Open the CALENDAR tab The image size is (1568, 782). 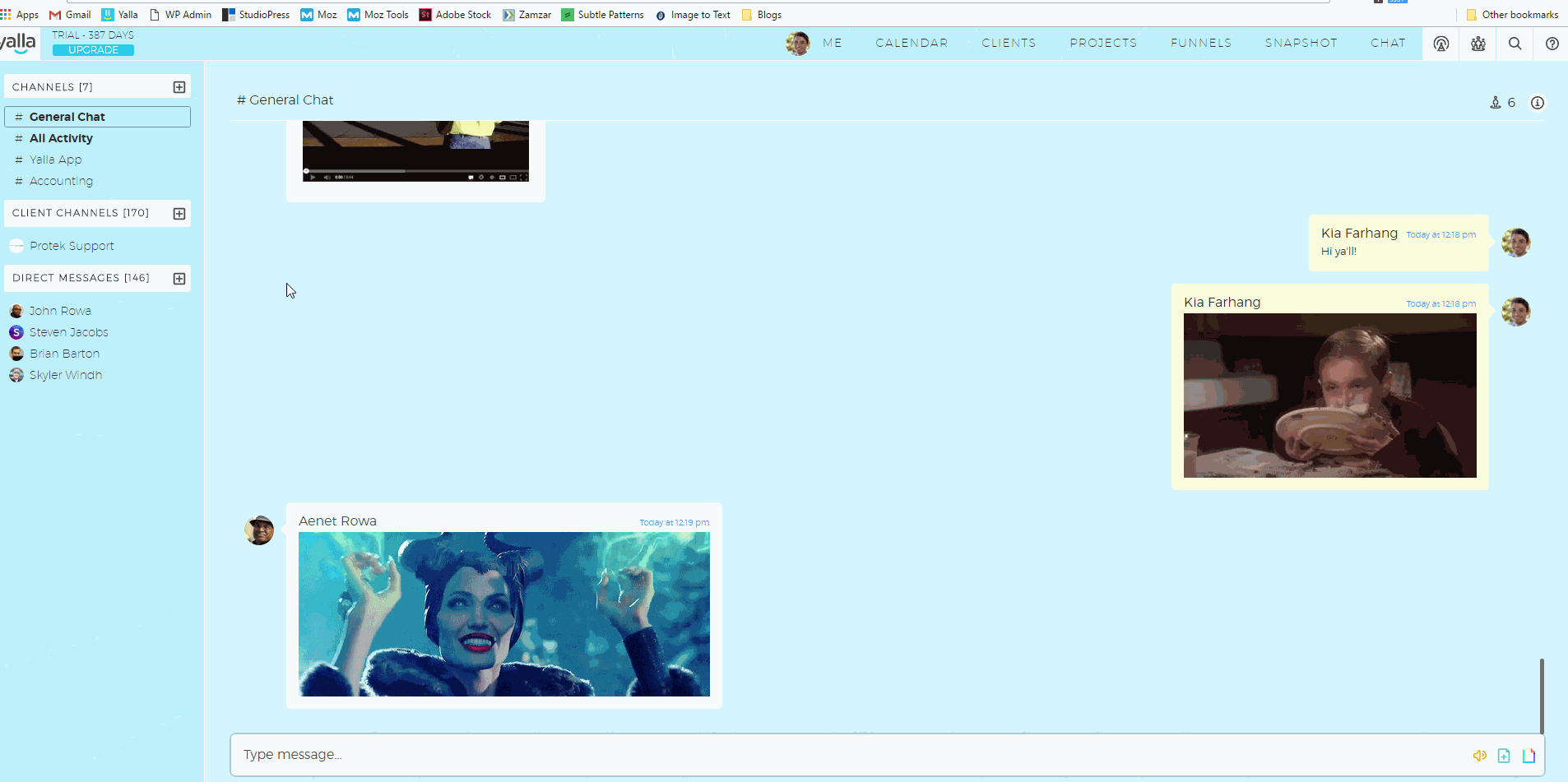pos(912,43)
